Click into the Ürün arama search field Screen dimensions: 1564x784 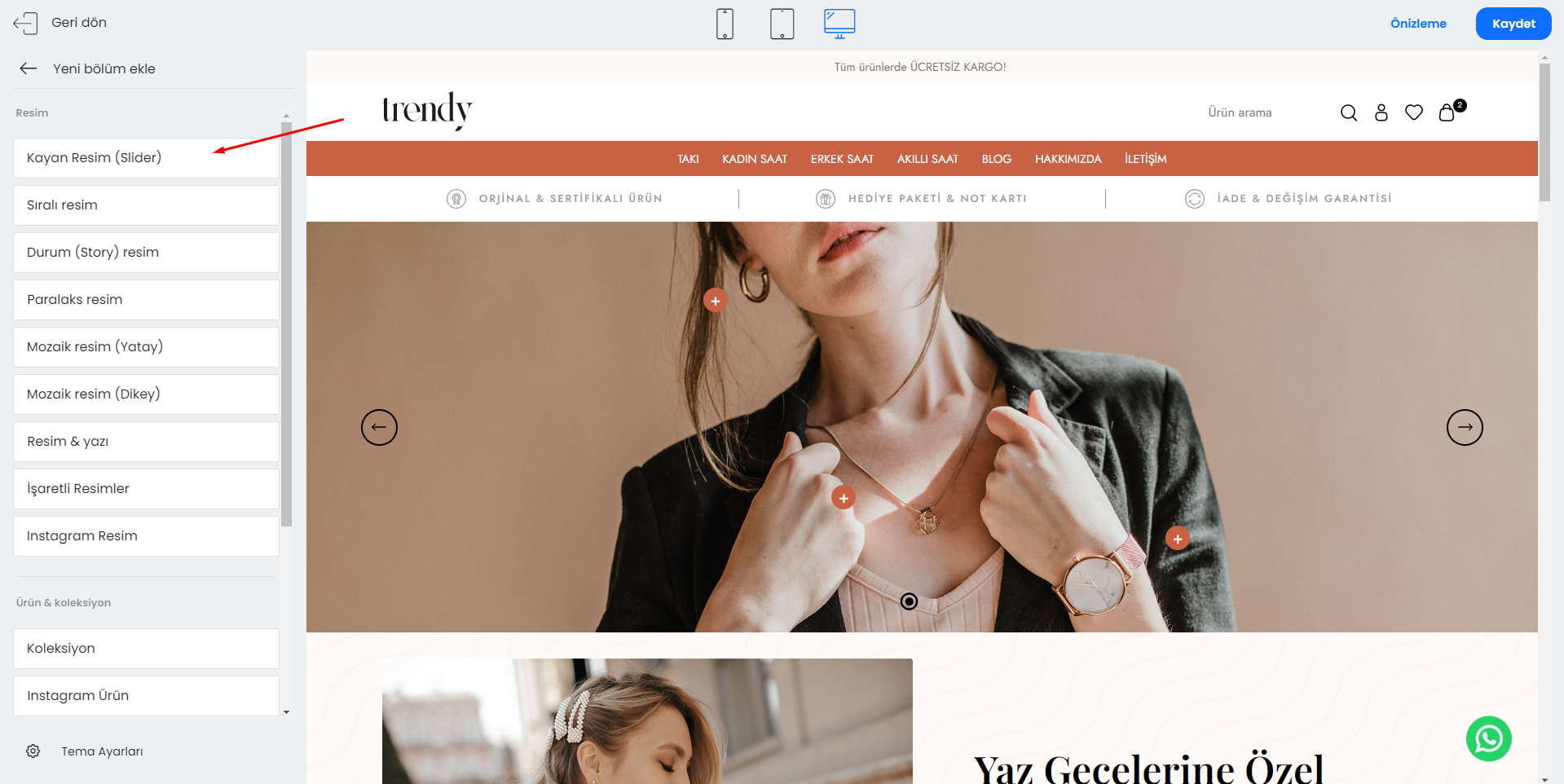pyautogui.click(x=1263, y=112)
